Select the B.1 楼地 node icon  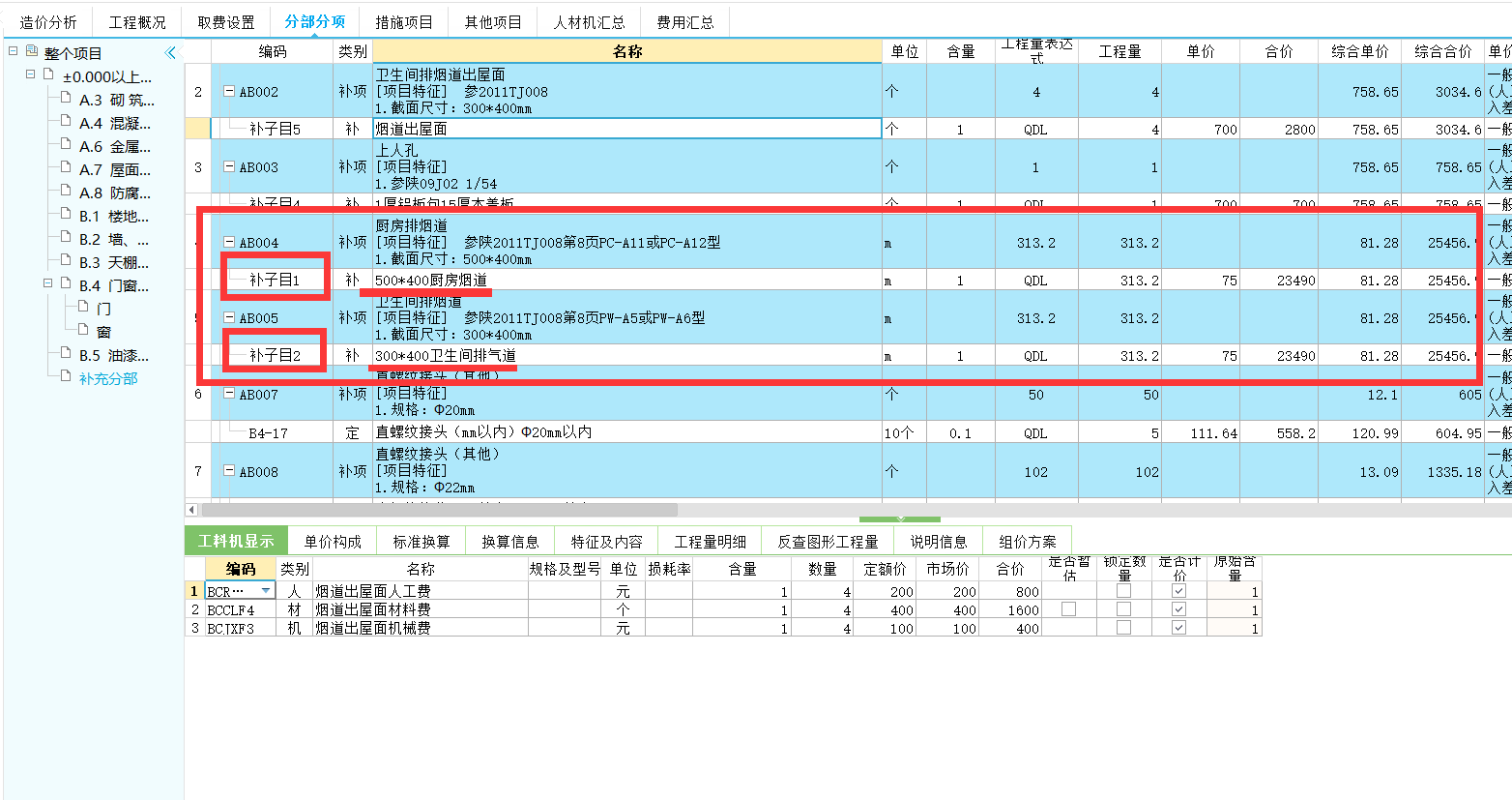coord(66,215)
